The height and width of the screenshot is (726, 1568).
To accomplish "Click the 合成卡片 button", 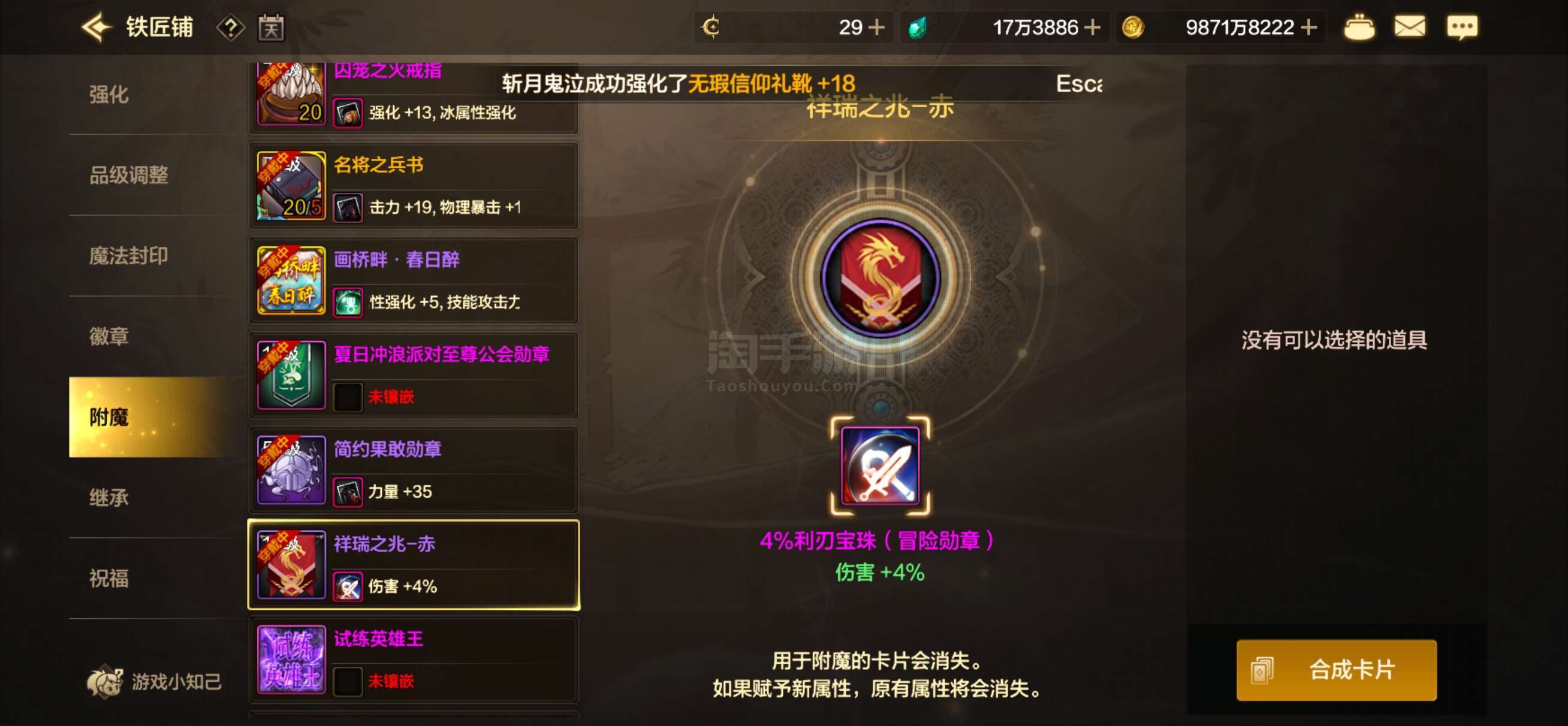I will pos(1337,670).
